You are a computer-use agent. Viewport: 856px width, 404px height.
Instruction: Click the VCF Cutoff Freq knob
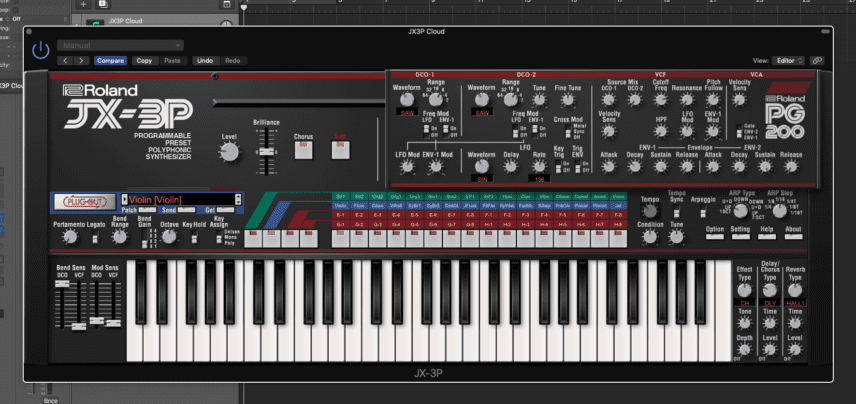click(661, 99)
